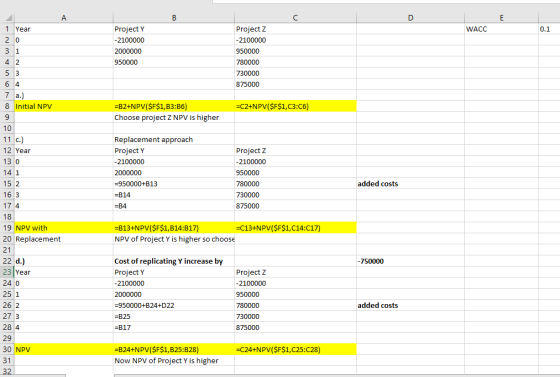Select the =950000+B24+D22 formula cell

(174, 305)
